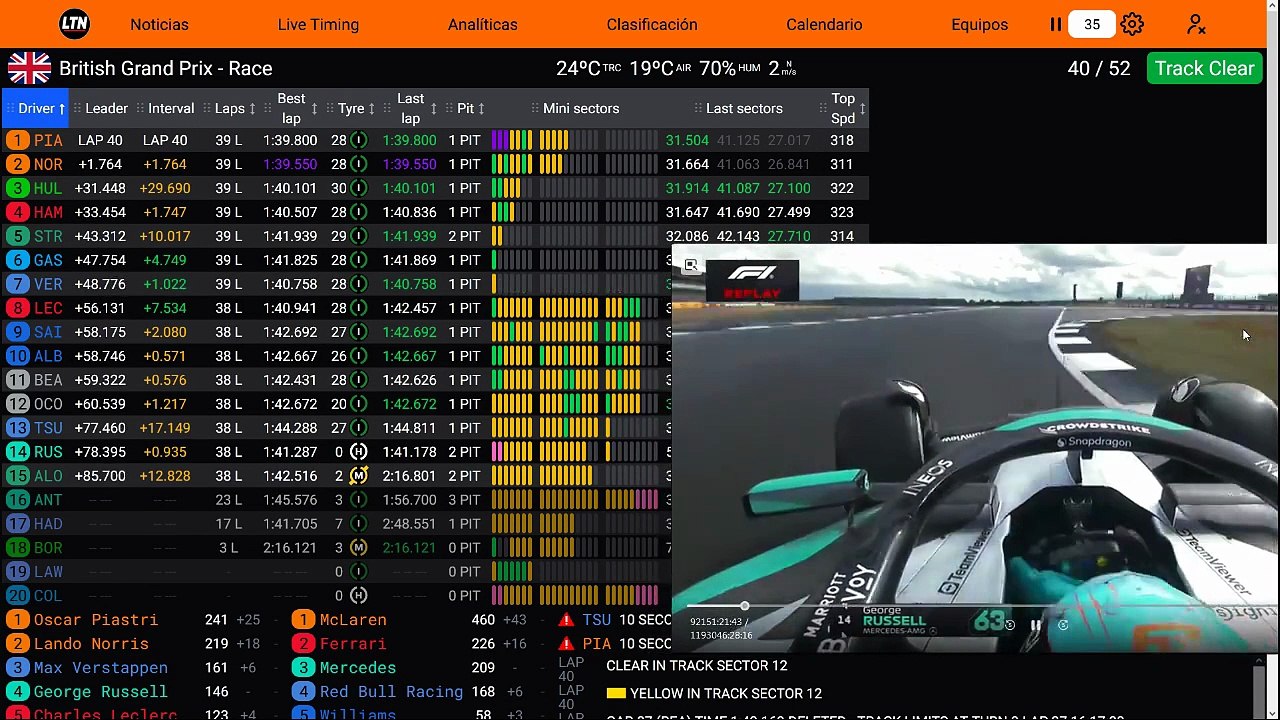Open the Analíticas menu

pyautogui.click(x=483, y=24)
